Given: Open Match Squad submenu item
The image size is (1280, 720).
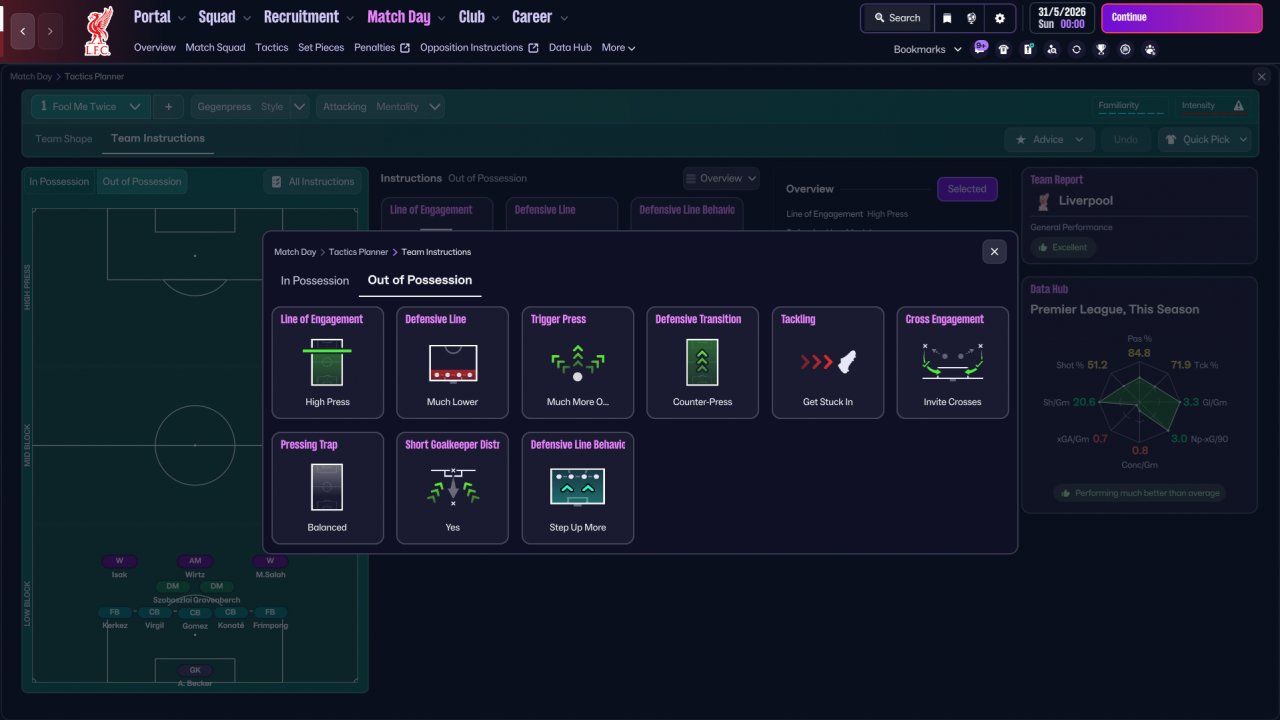Looking at the screenshot, I should coord(215,48).
